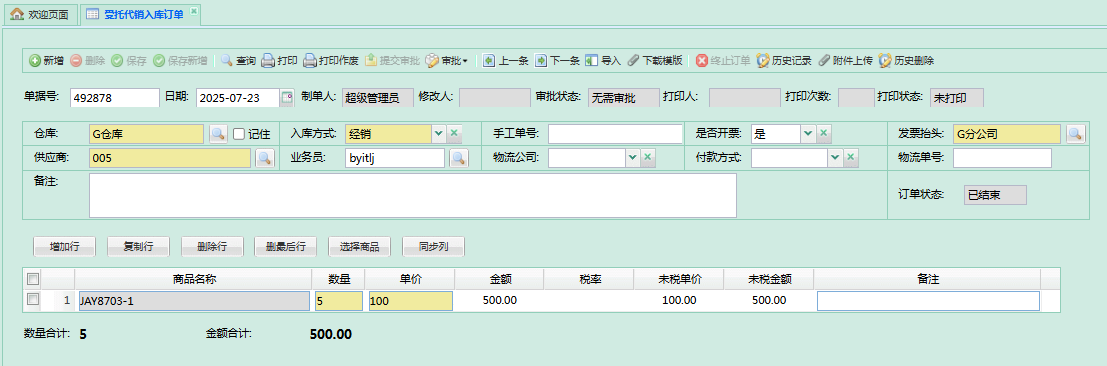Select the 受托代销入库订单 tab
The width and height of the screenshot is (1107, 366).
140,14
